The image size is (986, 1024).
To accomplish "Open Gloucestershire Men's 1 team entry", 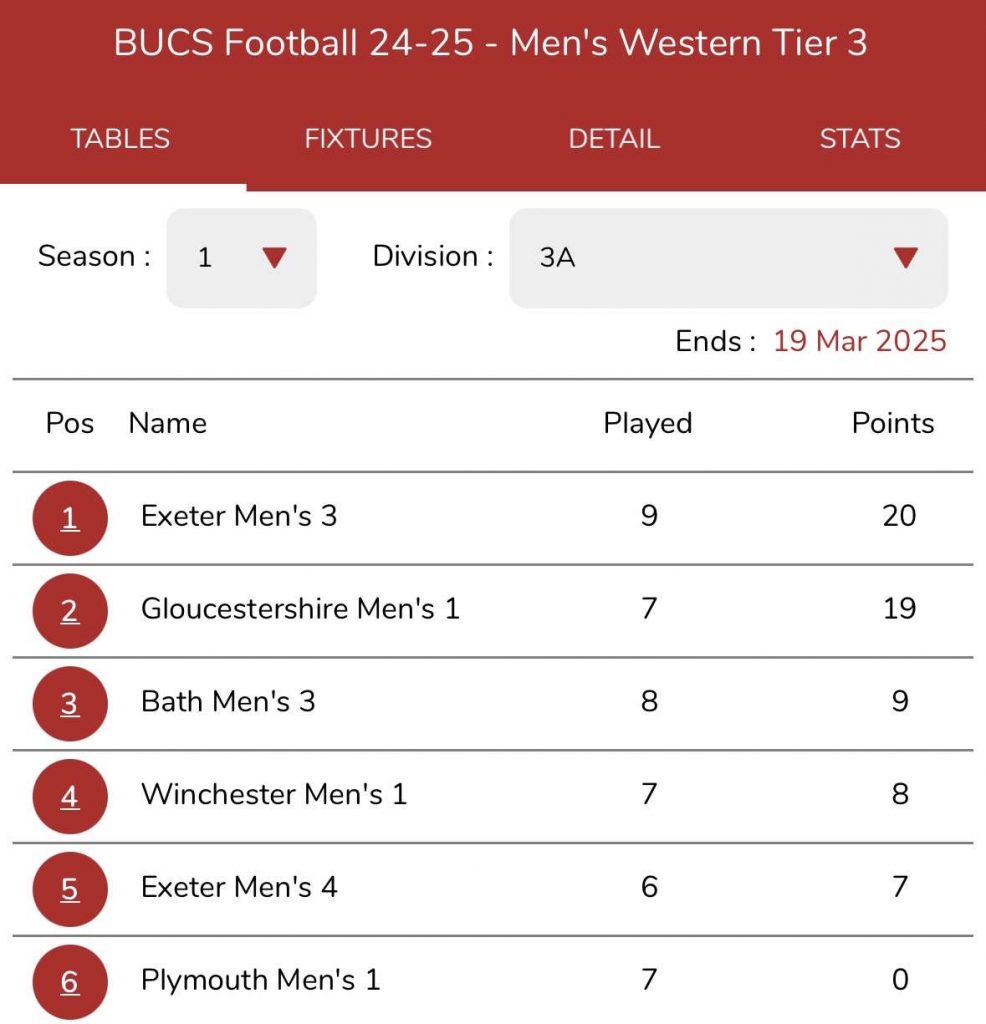I will [x=300, y=609].
